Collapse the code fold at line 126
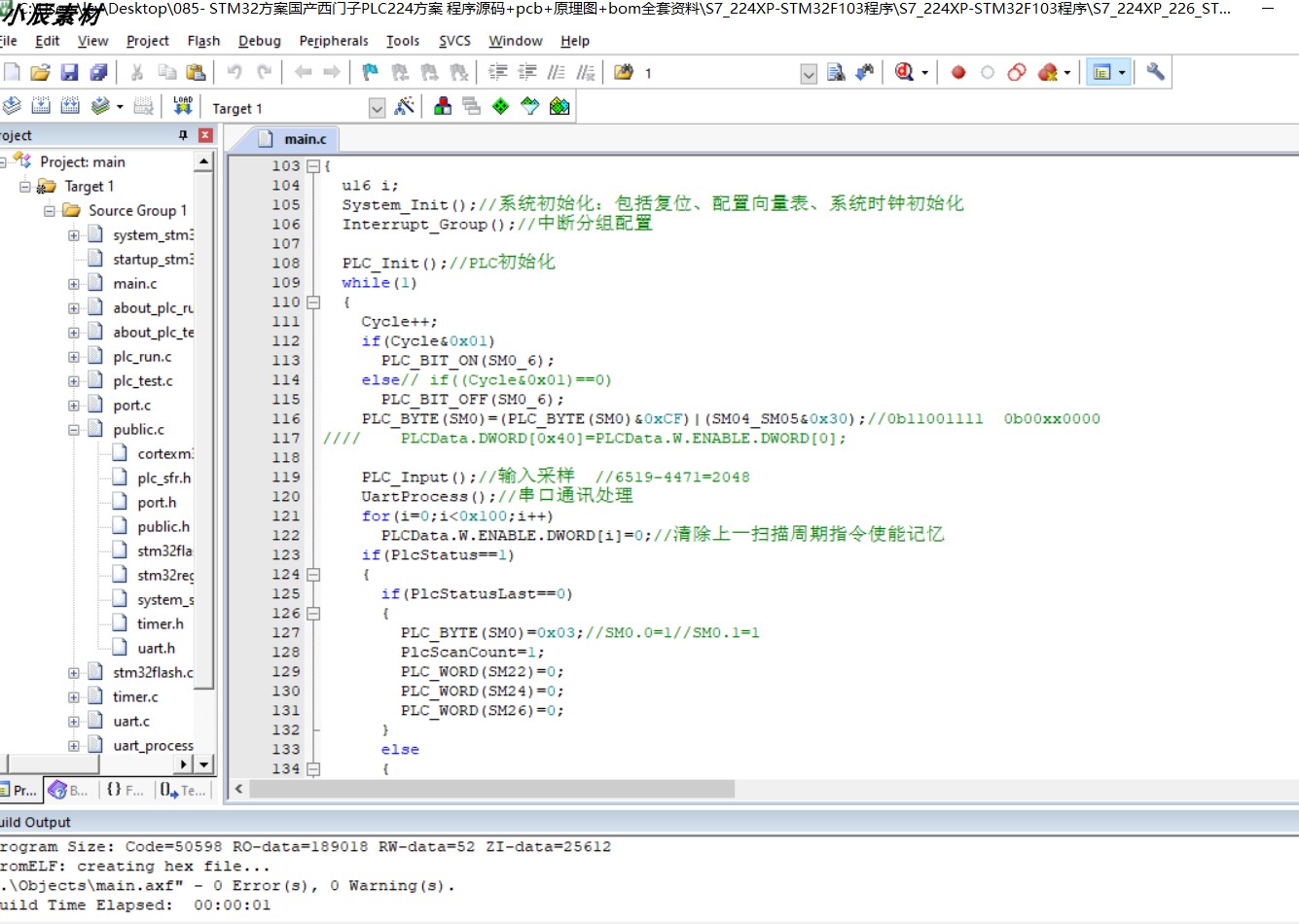Screen dimensions: 1299x924 coord(313,614)
